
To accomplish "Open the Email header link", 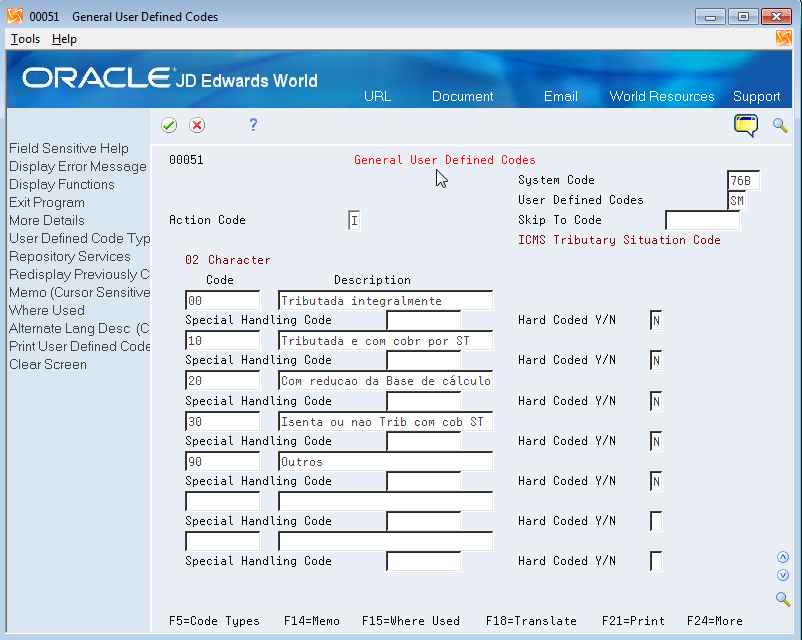I will pyautogui.click(x=561, y=96).
